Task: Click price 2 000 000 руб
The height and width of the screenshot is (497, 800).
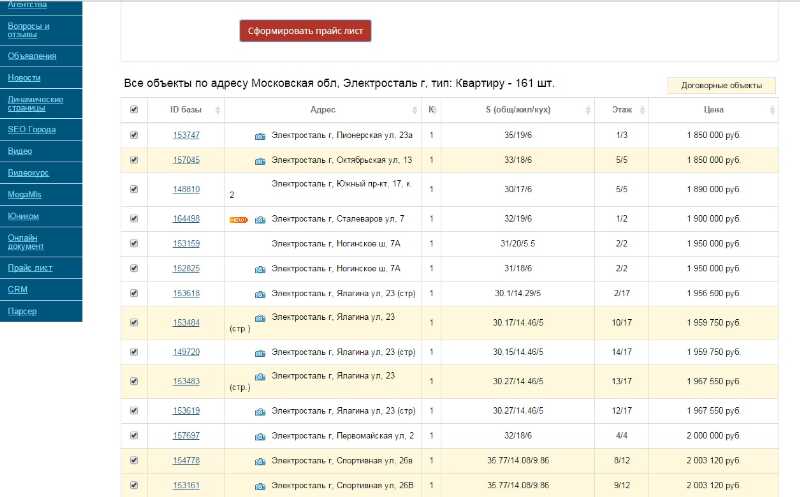Action: [x=713, y=436]
